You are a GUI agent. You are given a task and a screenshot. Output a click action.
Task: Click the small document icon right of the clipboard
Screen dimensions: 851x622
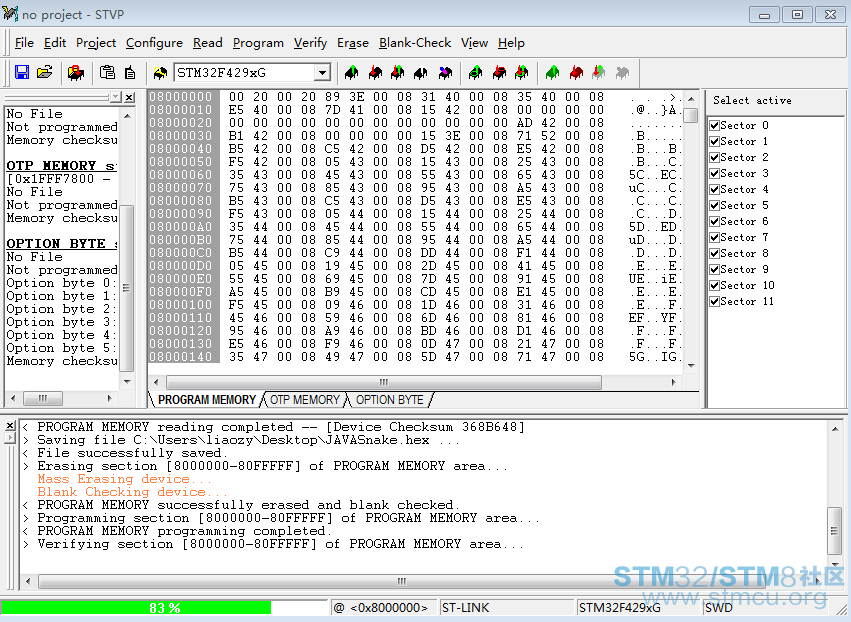pyautogui.click(x=130, y=72)
